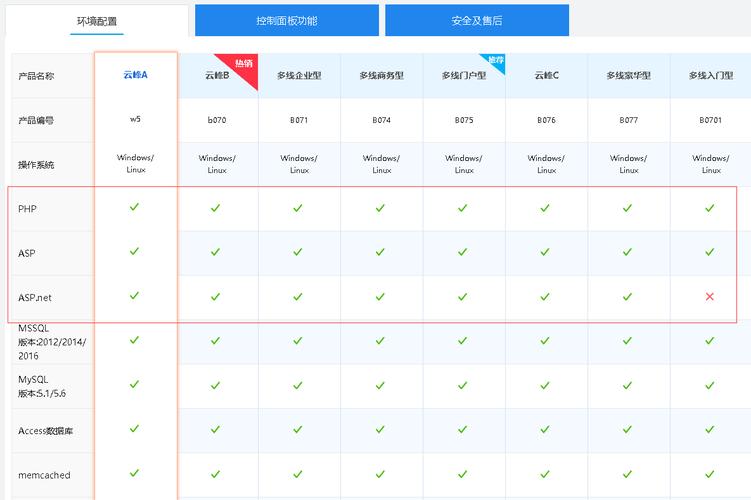Switch to the 环境配置 tab
Screen dimensions: 751x500
(97, 21)
